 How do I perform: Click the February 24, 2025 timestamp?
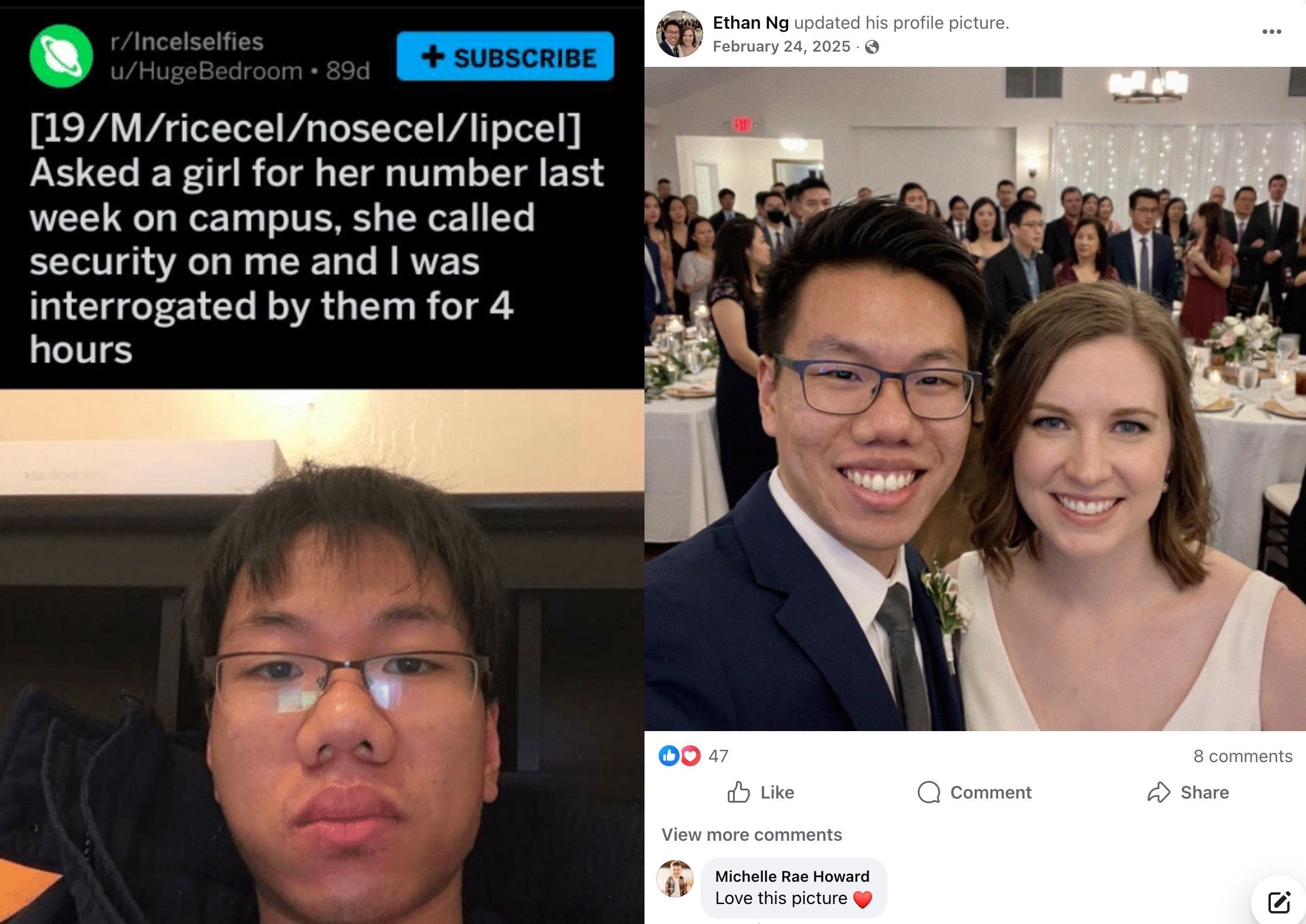781,46
